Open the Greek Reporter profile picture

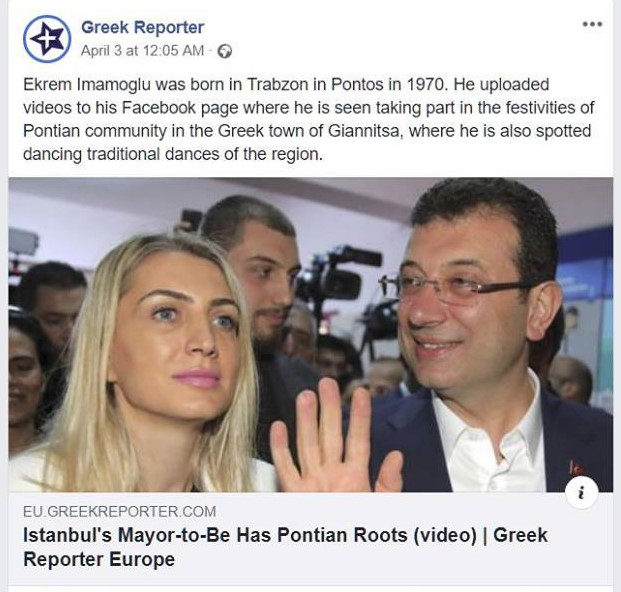[x=47, y=39]
